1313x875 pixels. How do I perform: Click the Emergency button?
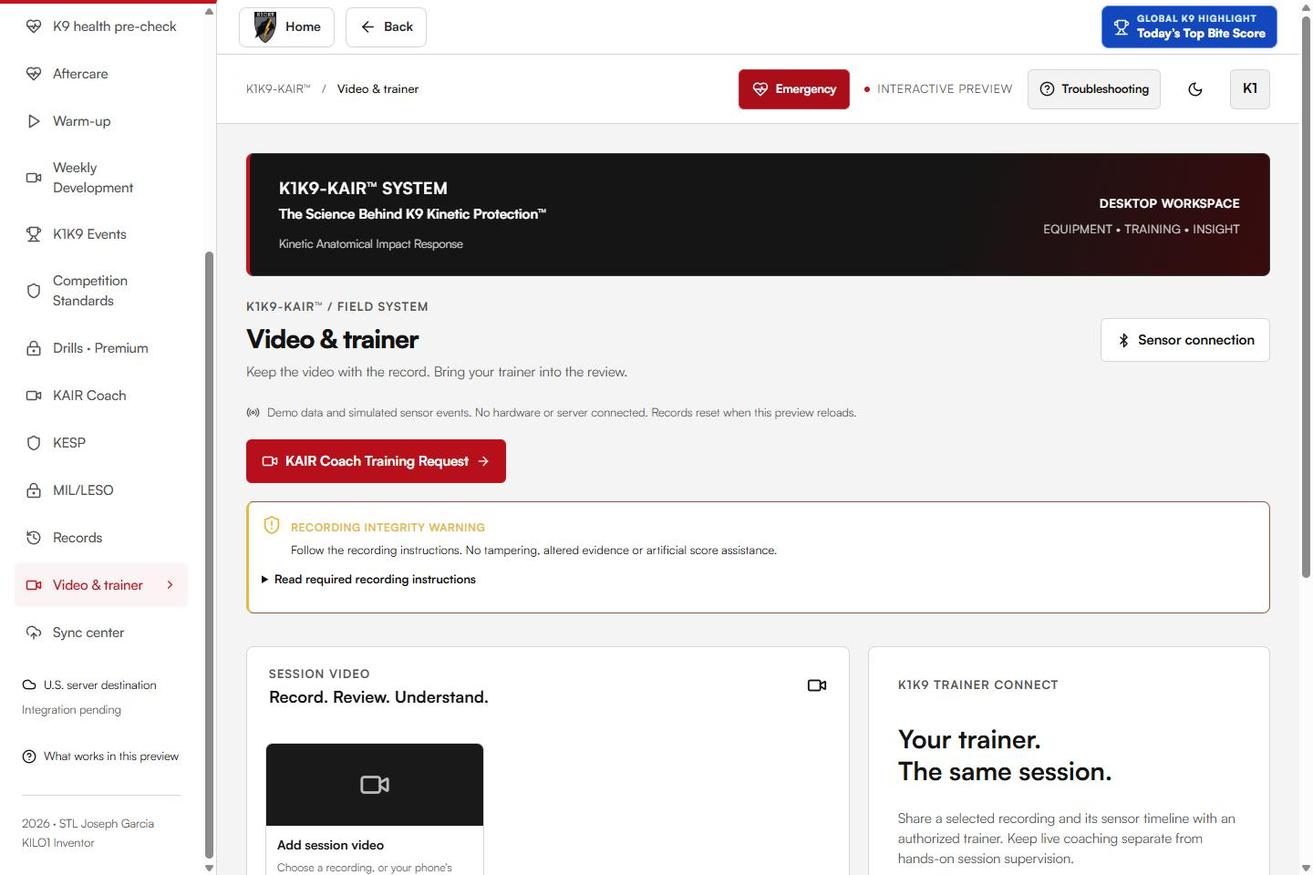coord(794,89)
